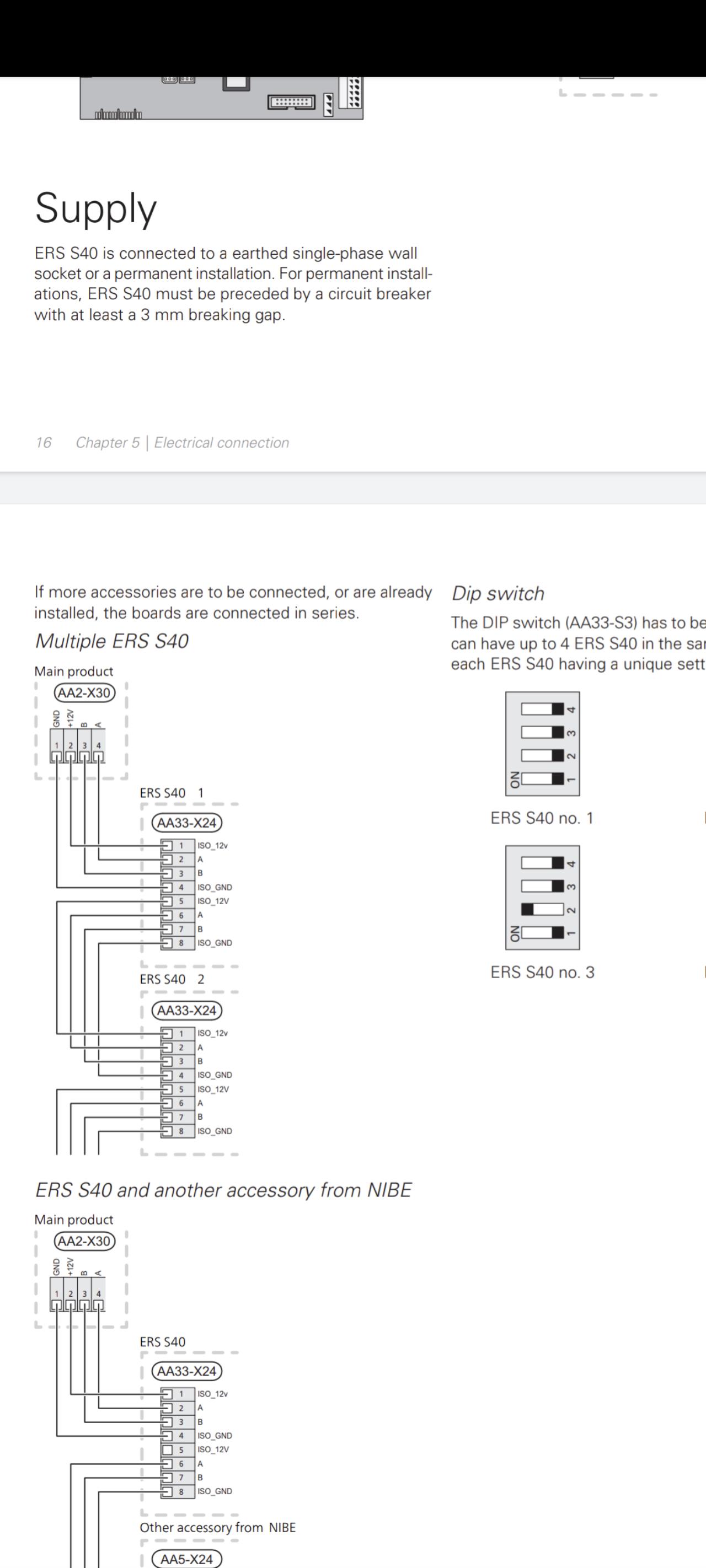The height and width of the screenshot is (1568, 706).
Task: Tap switch 2 in the ERS S40 no. 3 diagram
Action: (543, 909)
